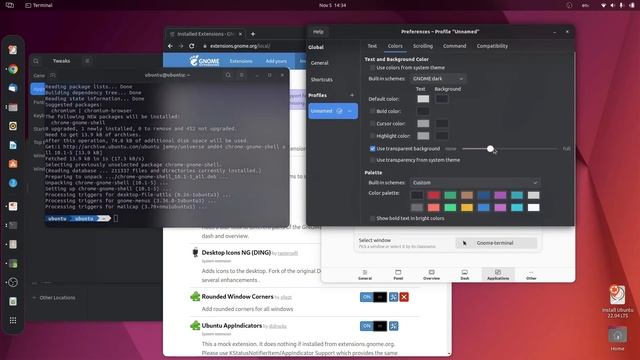Enable Use colors from system theme
This screenshot has width=640, height=360.
(x=372, y=68)
